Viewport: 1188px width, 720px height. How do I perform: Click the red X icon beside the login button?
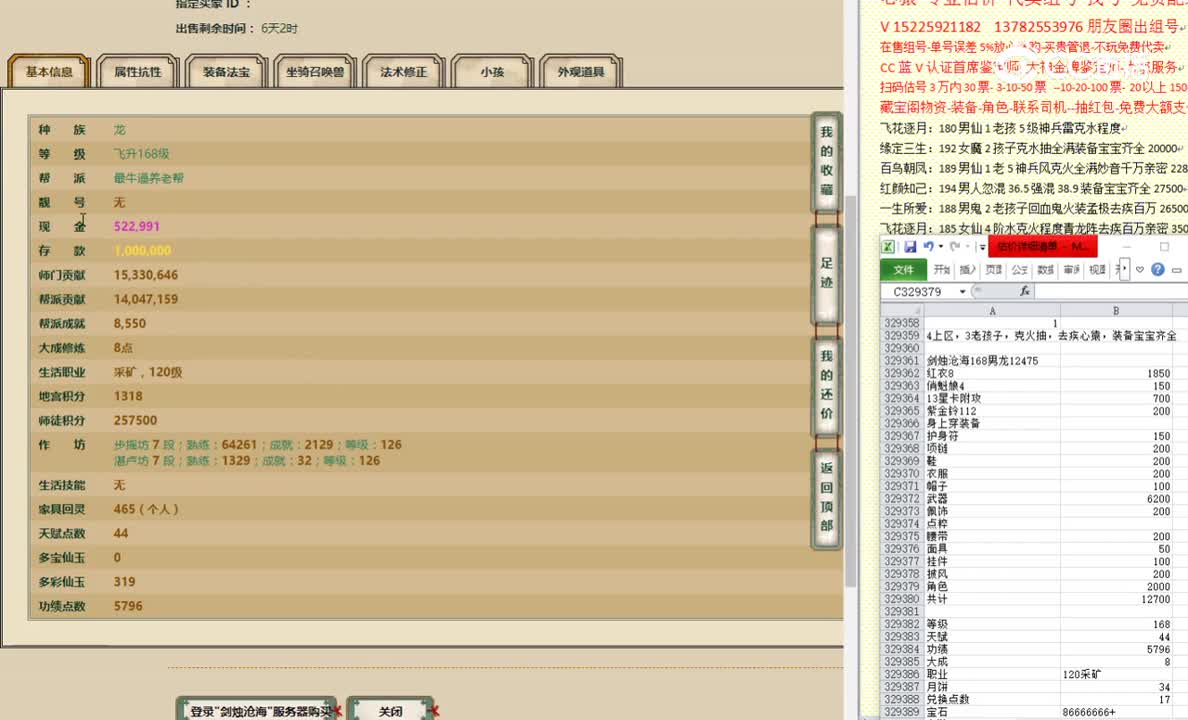pos(337,710)
